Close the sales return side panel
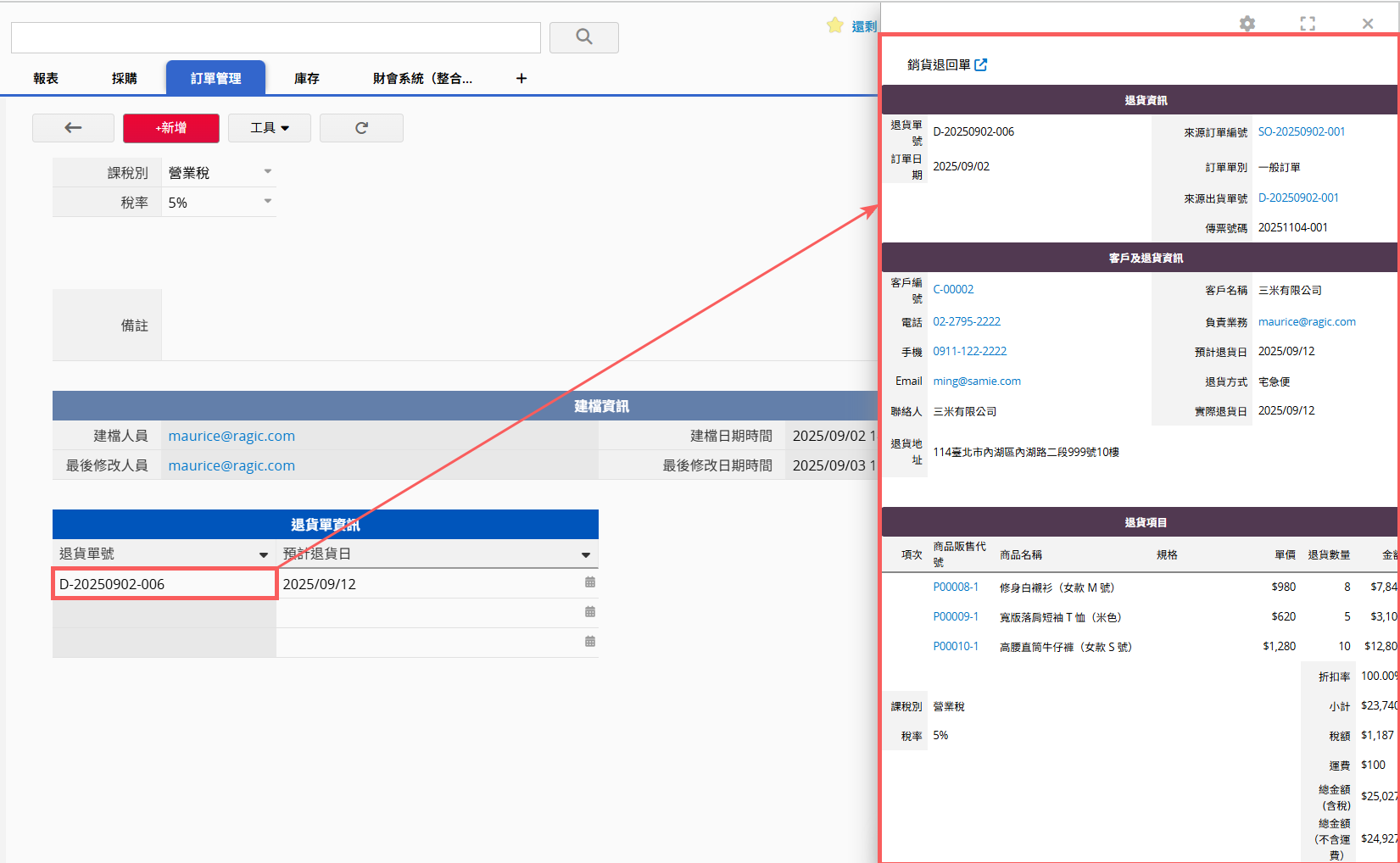Viewport: 1400px width, 863px height. tap(1367, 24)
